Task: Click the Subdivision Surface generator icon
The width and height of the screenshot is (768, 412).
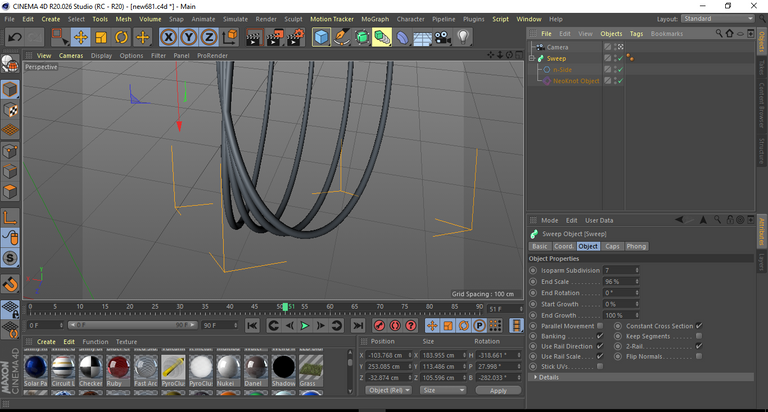Action: [x=362, y=37]
